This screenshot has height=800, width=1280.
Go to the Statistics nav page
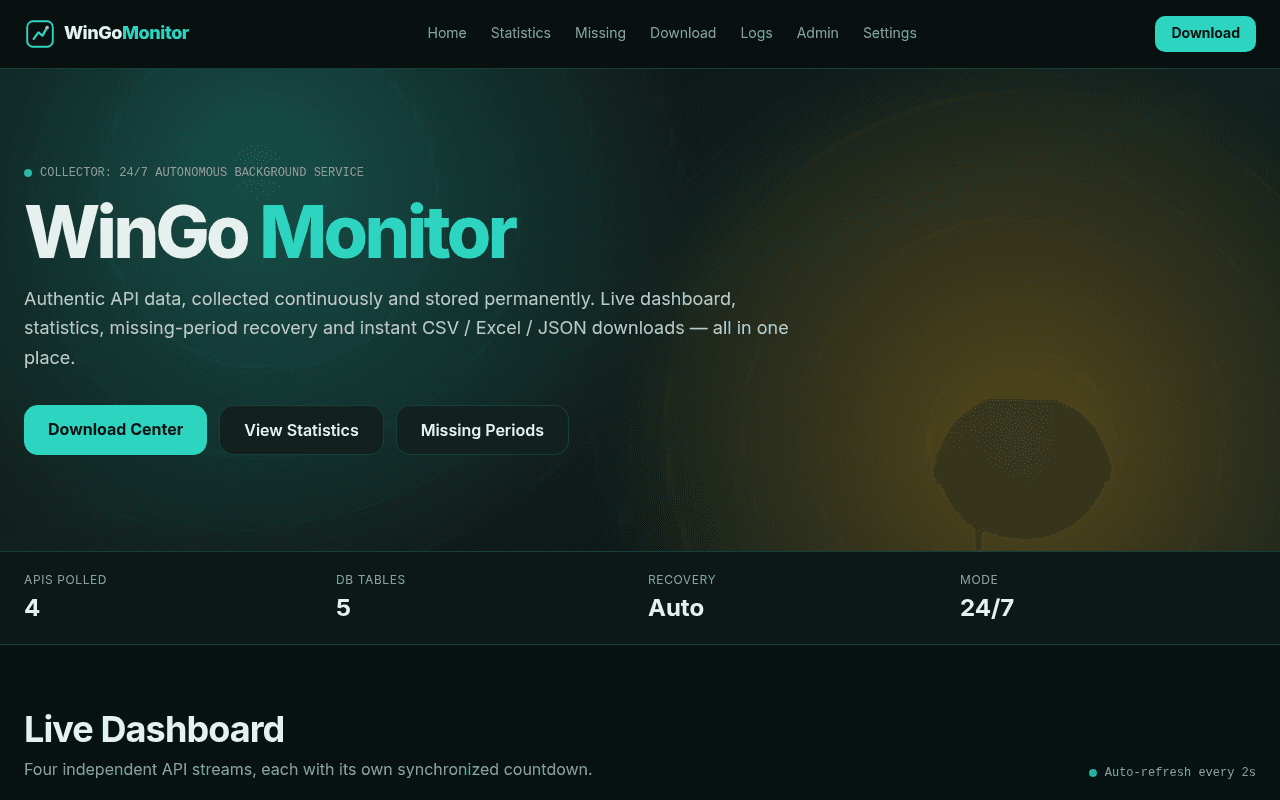pos(520,33)
